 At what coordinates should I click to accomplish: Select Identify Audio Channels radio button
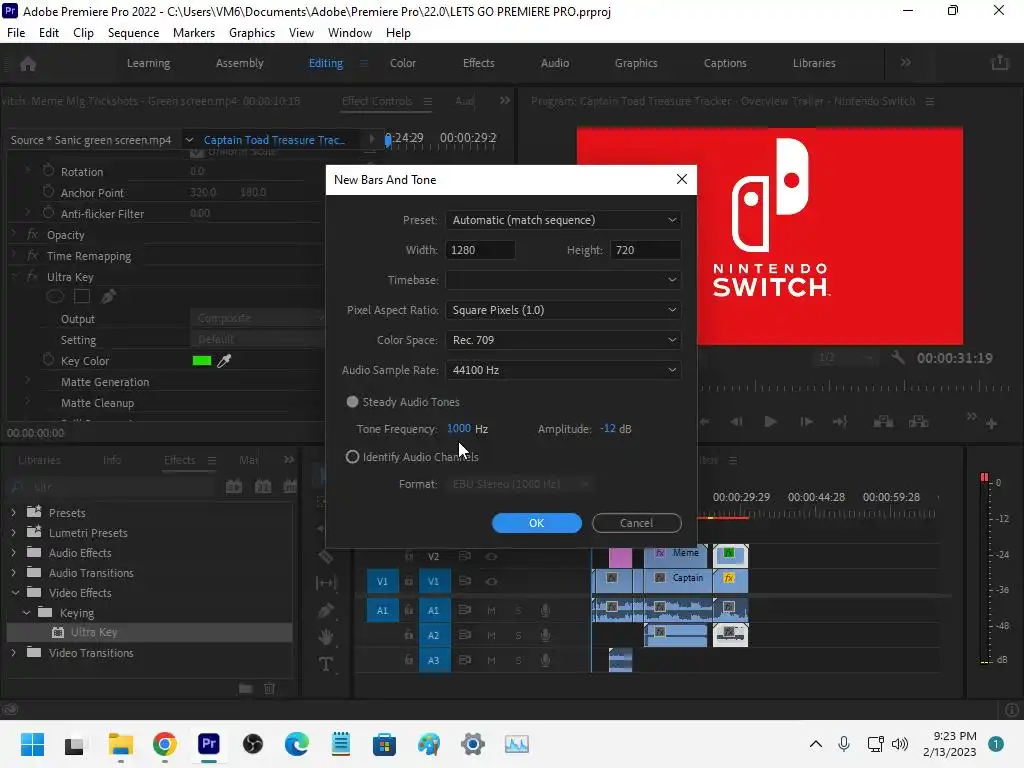[x=352, y=456]
